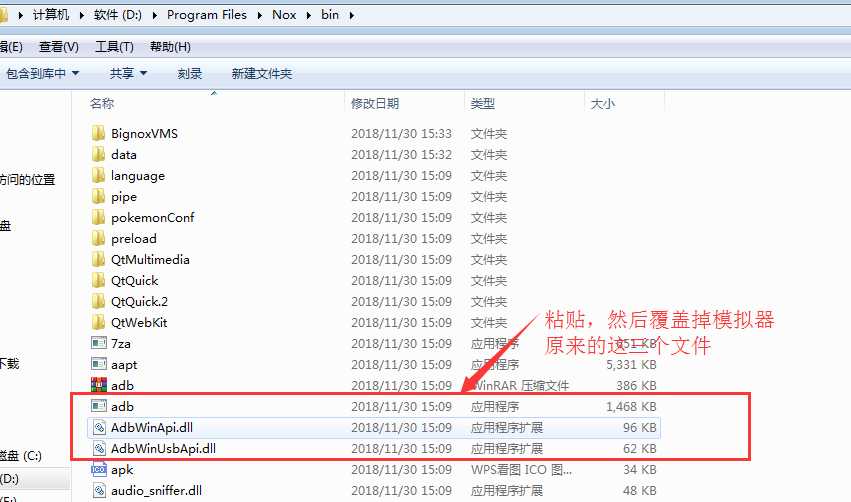Click the AdbWinUsbApi.dll file name
The height and width of the screenshot is (502, 851).
tap(163, 448)
